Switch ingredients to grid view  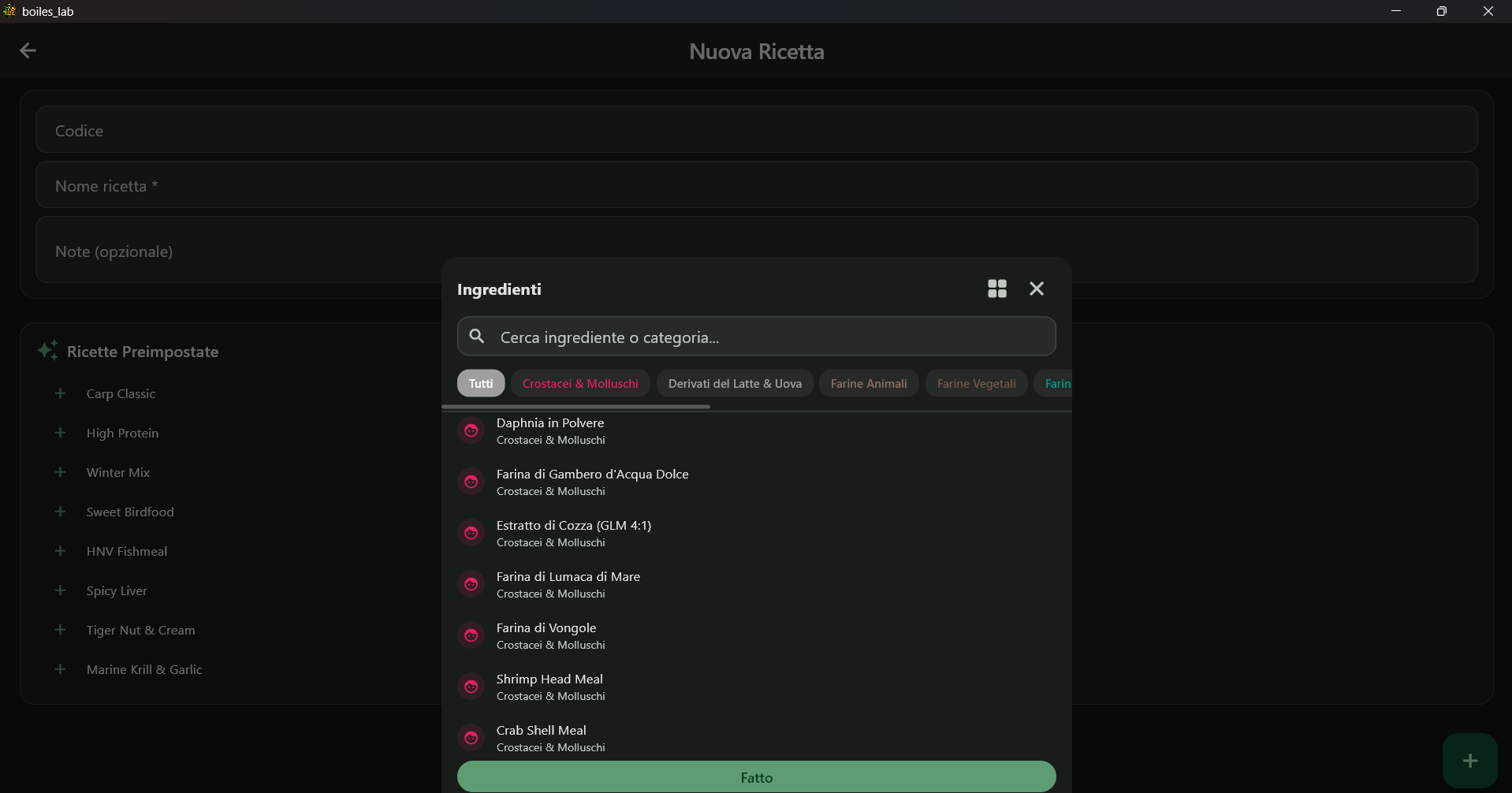997,289
